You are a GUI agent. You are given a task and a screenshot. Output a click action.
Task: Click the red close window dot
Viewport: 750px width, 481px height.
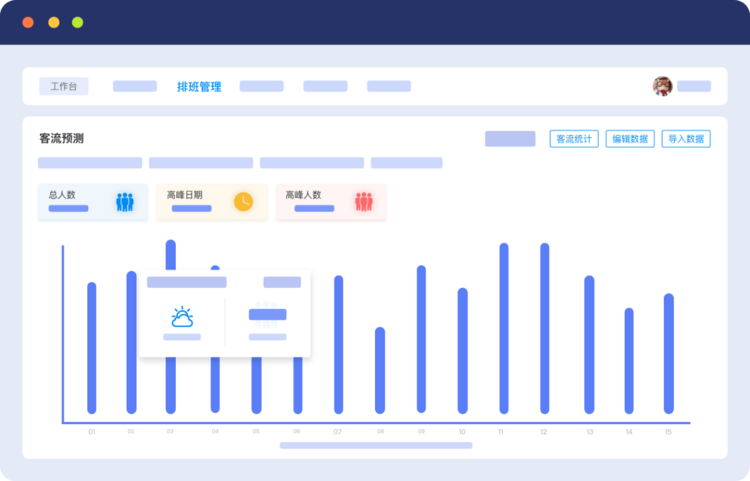click(28, 22)
